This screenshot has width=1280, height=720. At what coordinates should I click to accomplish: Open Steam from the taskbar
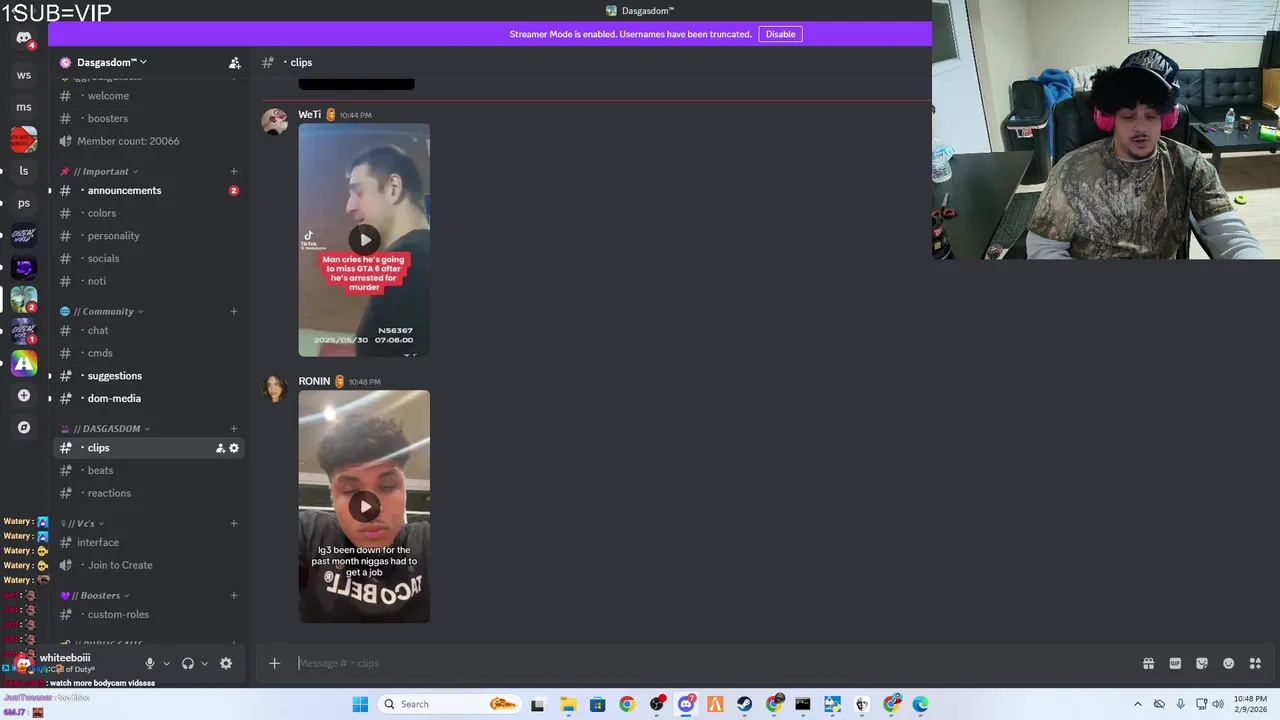pos(745,704)
